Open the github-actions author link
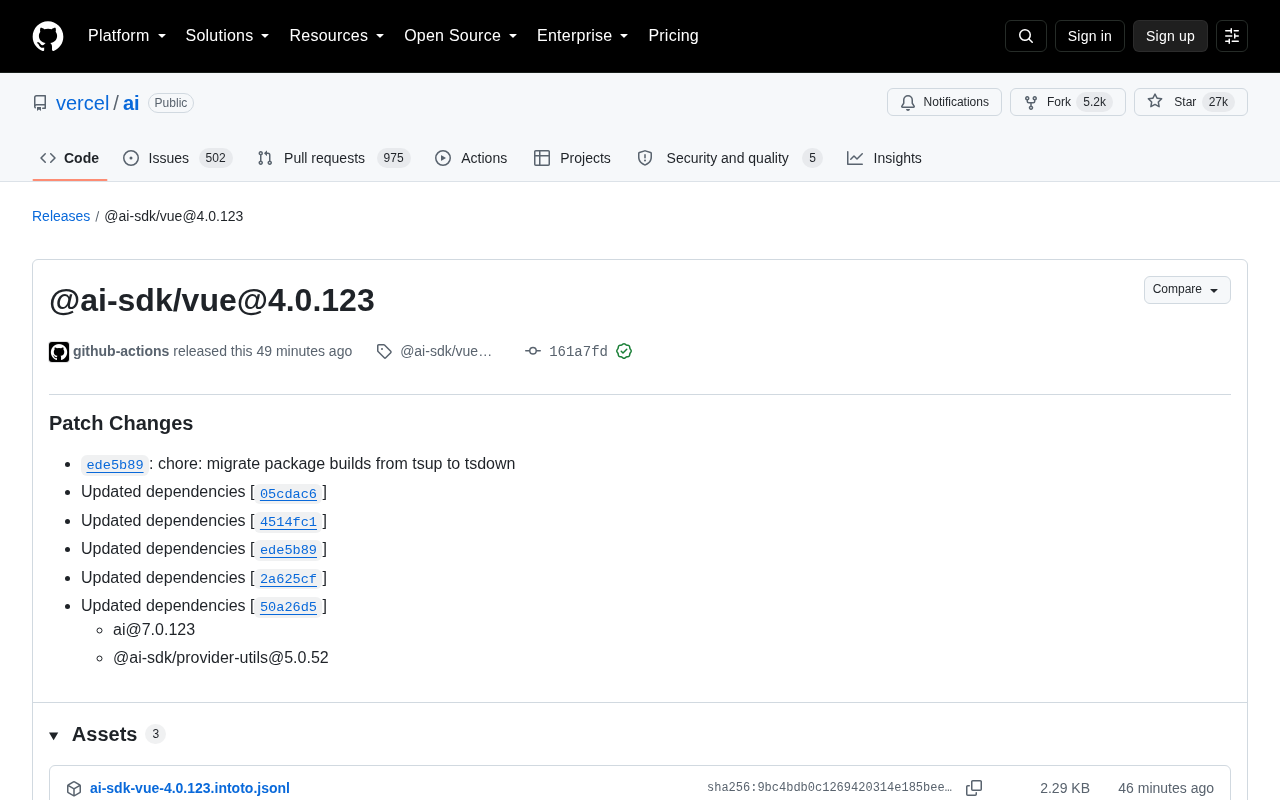This screenshot has width=1280, height=800. tap(121, 351)
